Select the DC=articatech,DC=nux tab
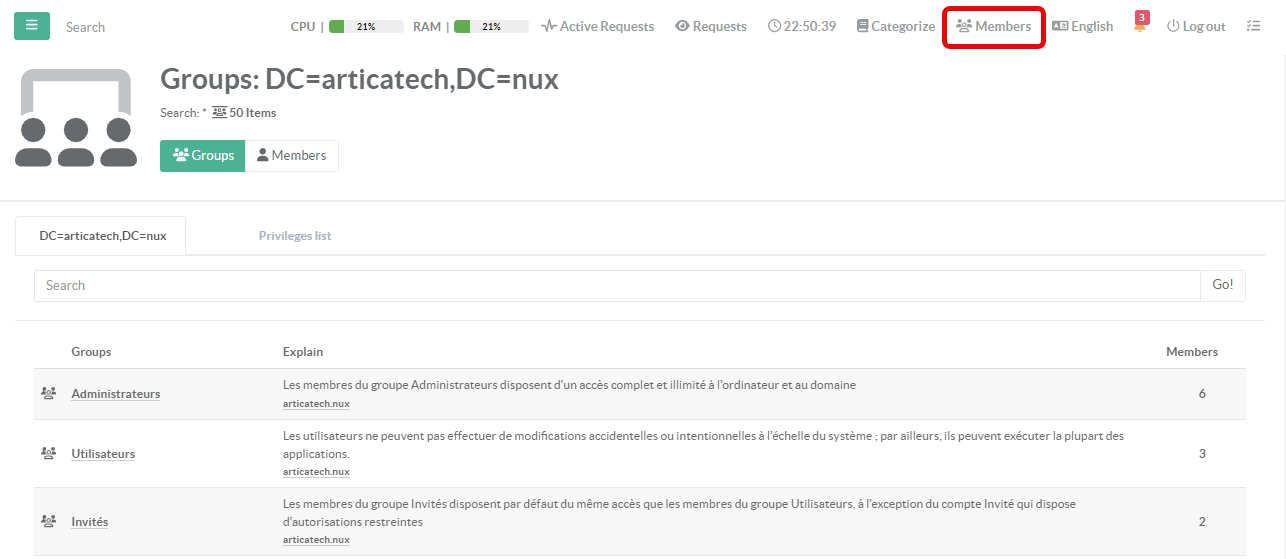 click(x=102, y=236)
